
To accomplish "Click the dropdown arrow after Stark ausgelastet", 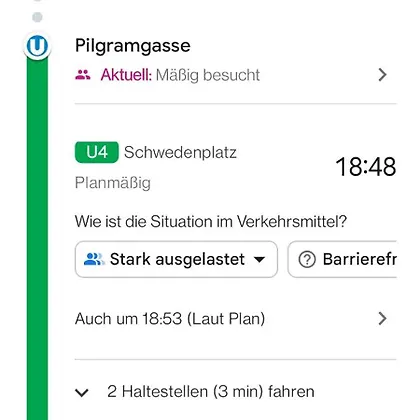I will pos(259,259).
